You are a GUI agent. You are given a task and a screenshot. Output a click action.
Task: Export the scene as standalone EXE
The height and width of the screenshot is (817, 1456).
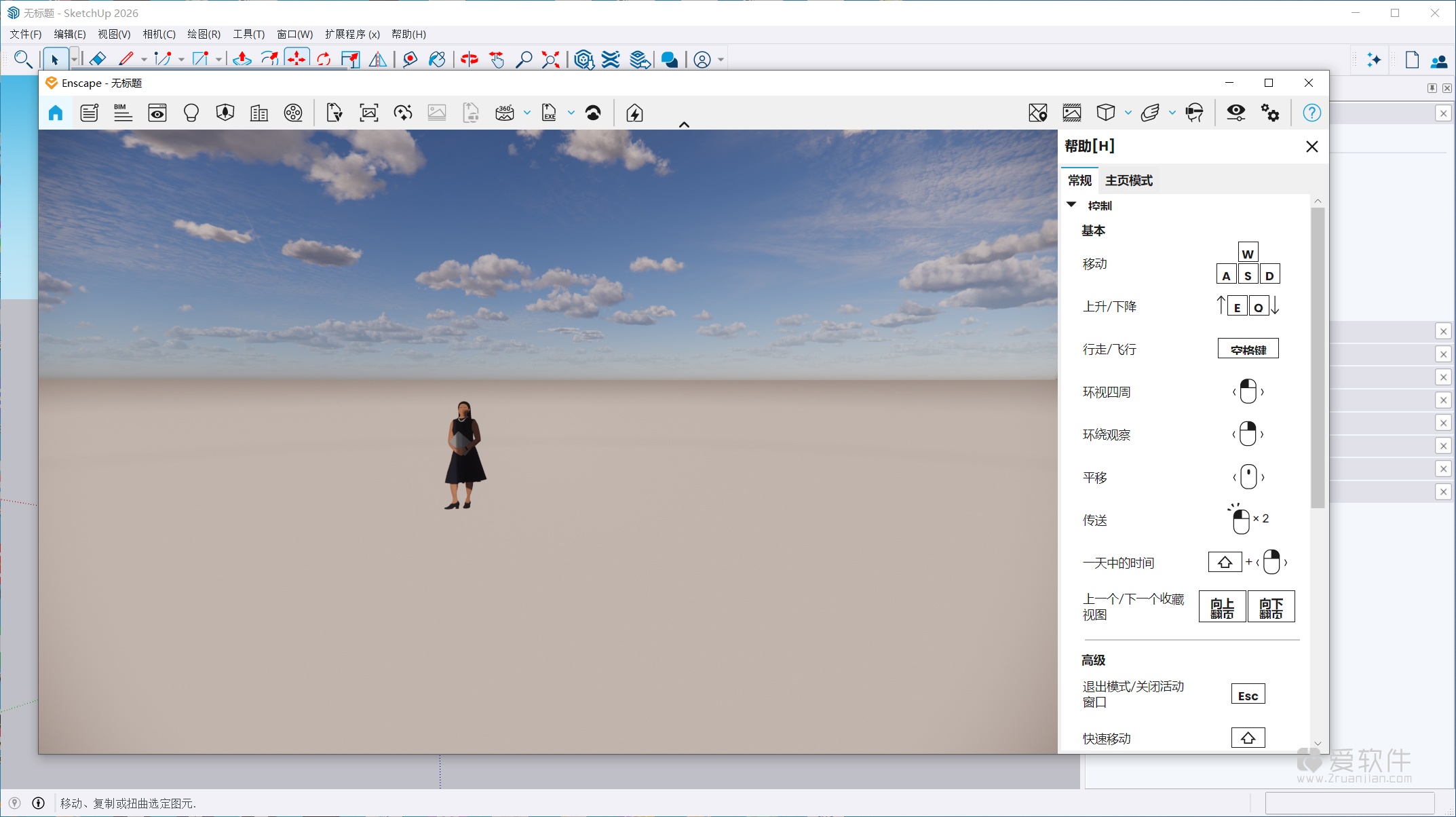pos(548,113)
